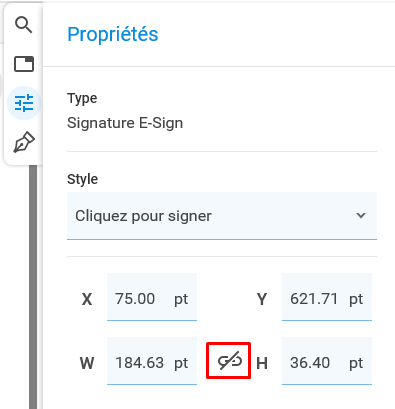Open the page panel icon

[x=24, y=64]
